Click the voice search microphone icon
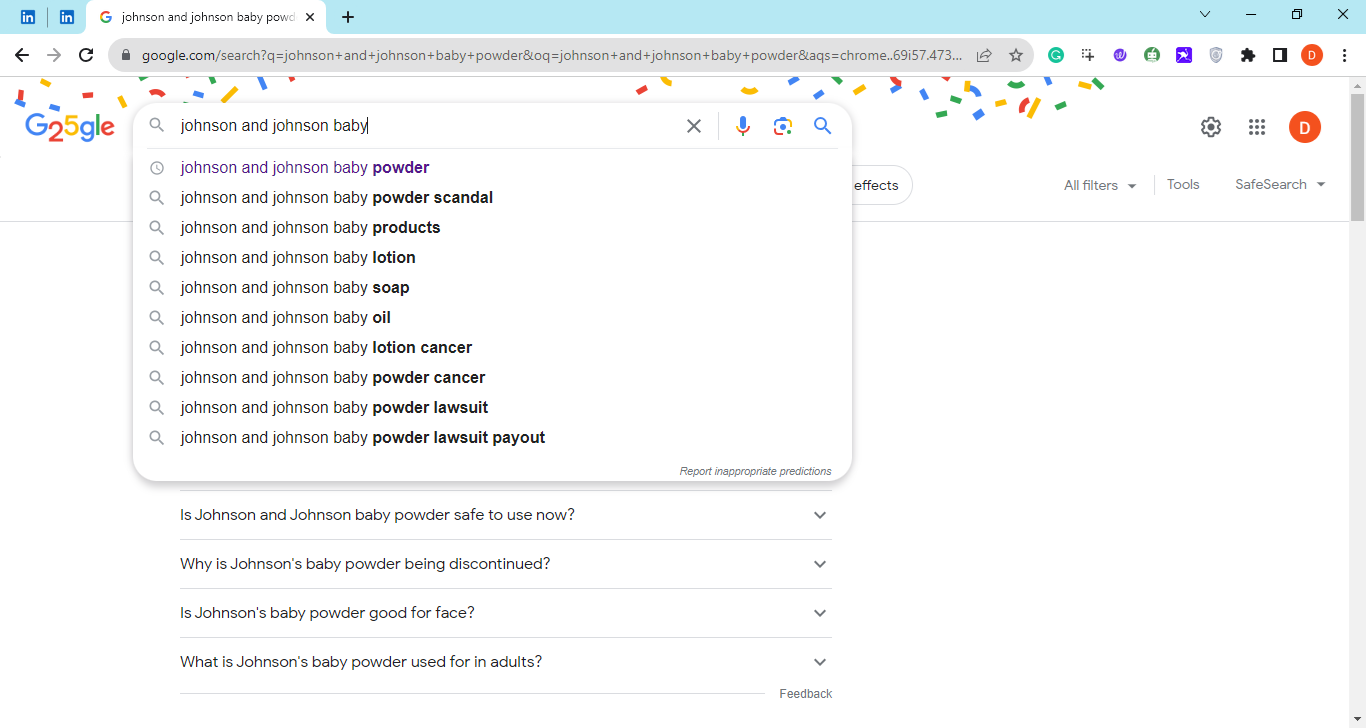Screen dimensions: 1366x728 click(742, 126)
